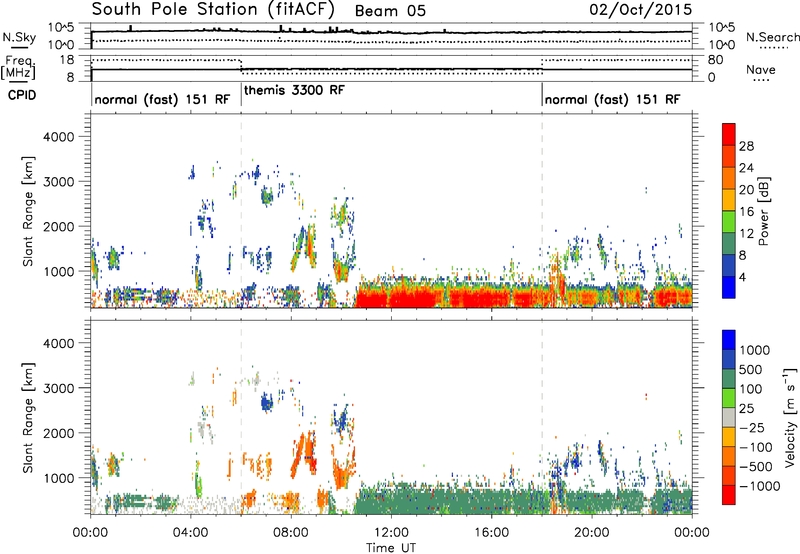Click the '-1000' tick on Velocity color bar
This screenshot has height=554, width=800.
click(760, 486)
